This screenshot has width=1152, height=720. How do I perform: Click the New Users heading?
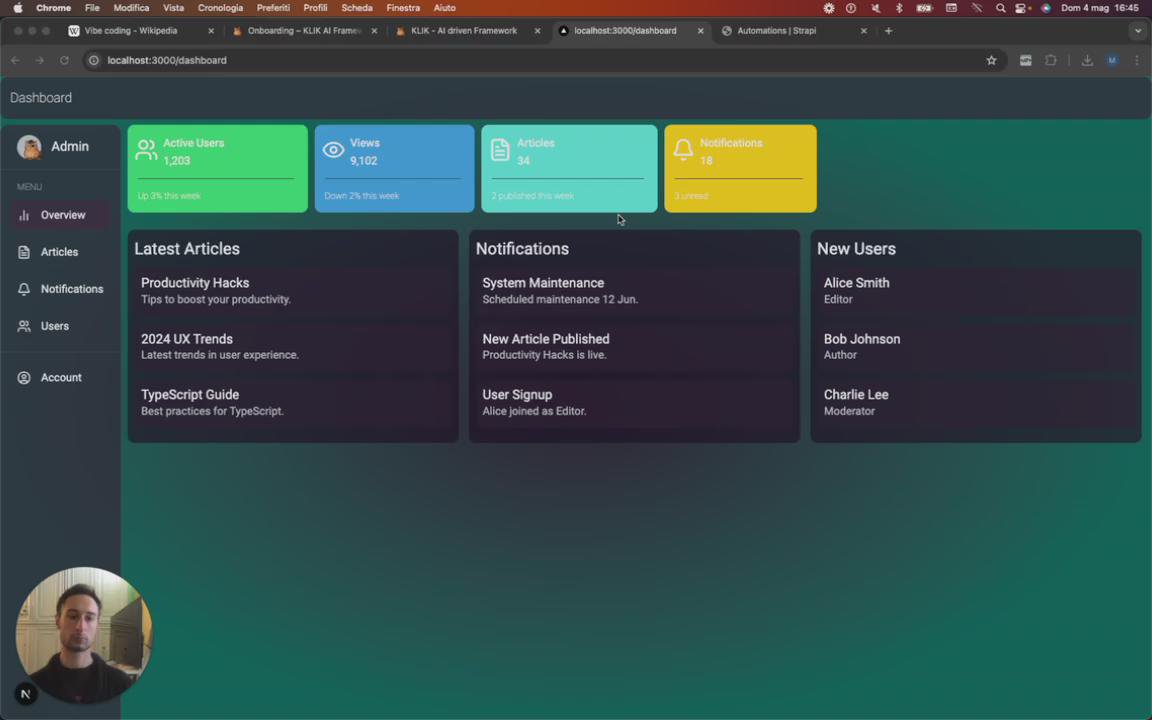click(857, 249)
